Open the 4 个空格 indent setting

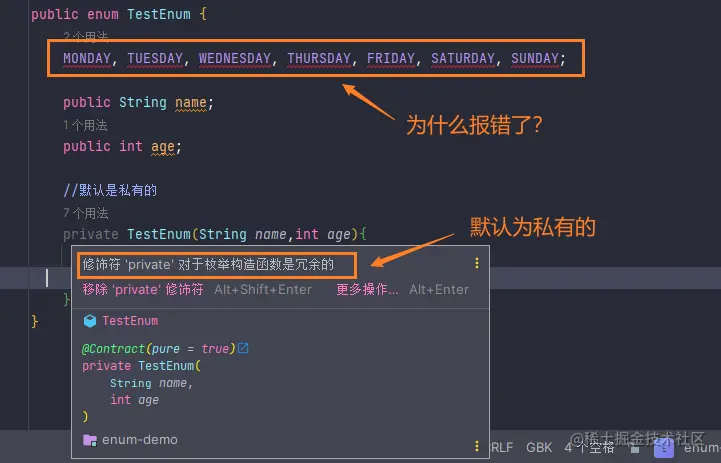pyautogui.click(x=589, y=447)
